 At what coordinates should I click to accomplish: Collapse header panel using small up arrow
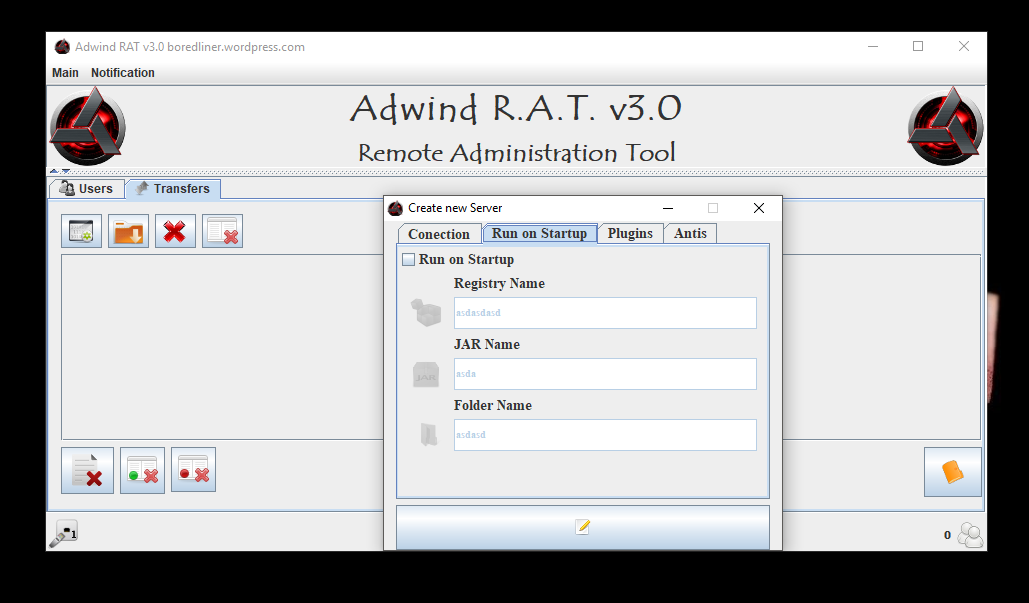(54, 171)
